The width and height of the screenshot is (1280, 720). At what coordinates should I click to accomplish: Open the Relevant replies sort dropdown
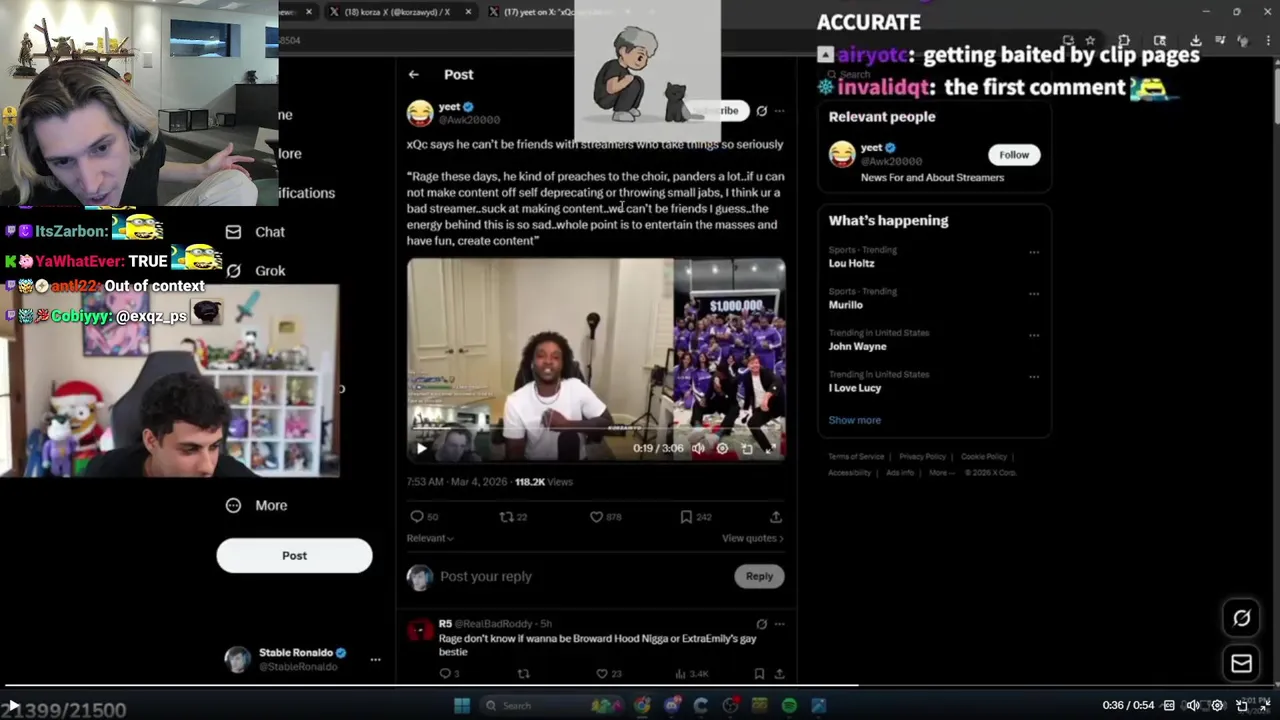430,538
